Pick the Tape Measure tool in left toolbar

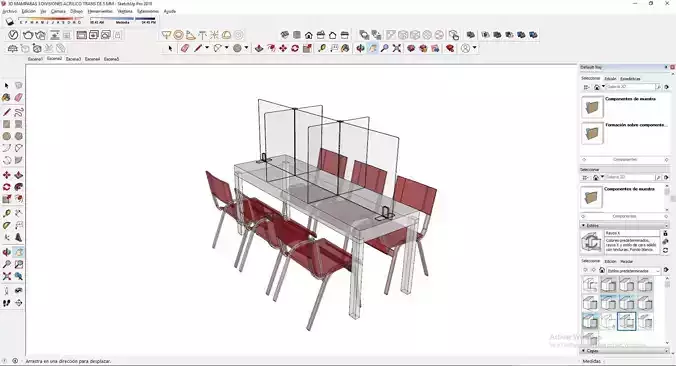coord(6,213)
